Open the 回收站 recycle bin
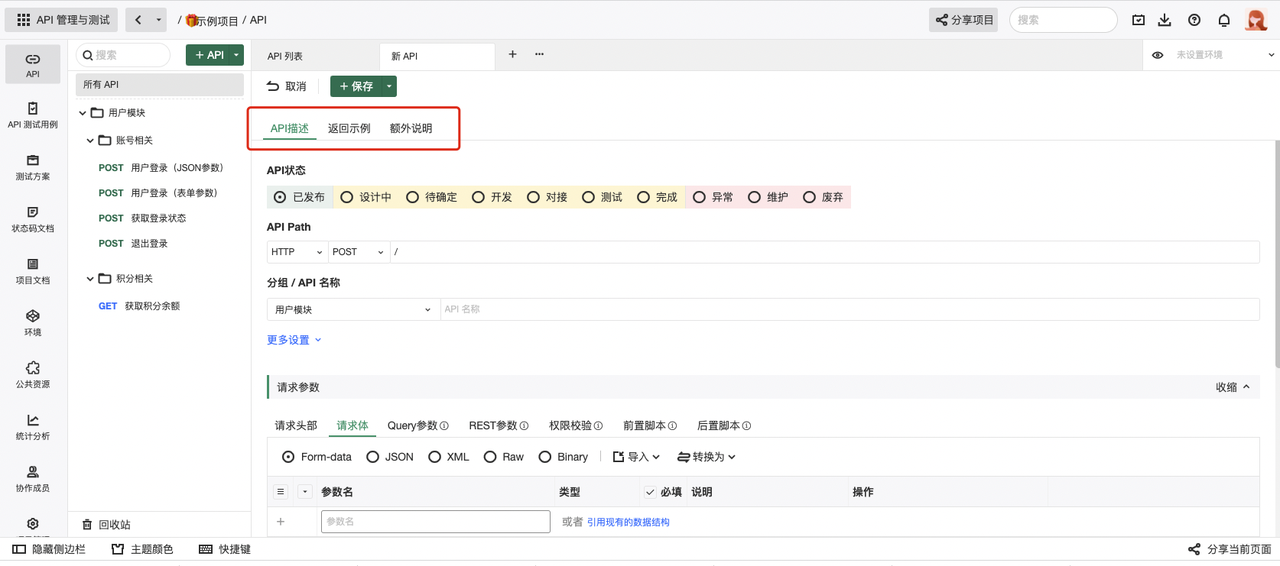The width and height of the screenshot is (1280, 566). [106, 524]
